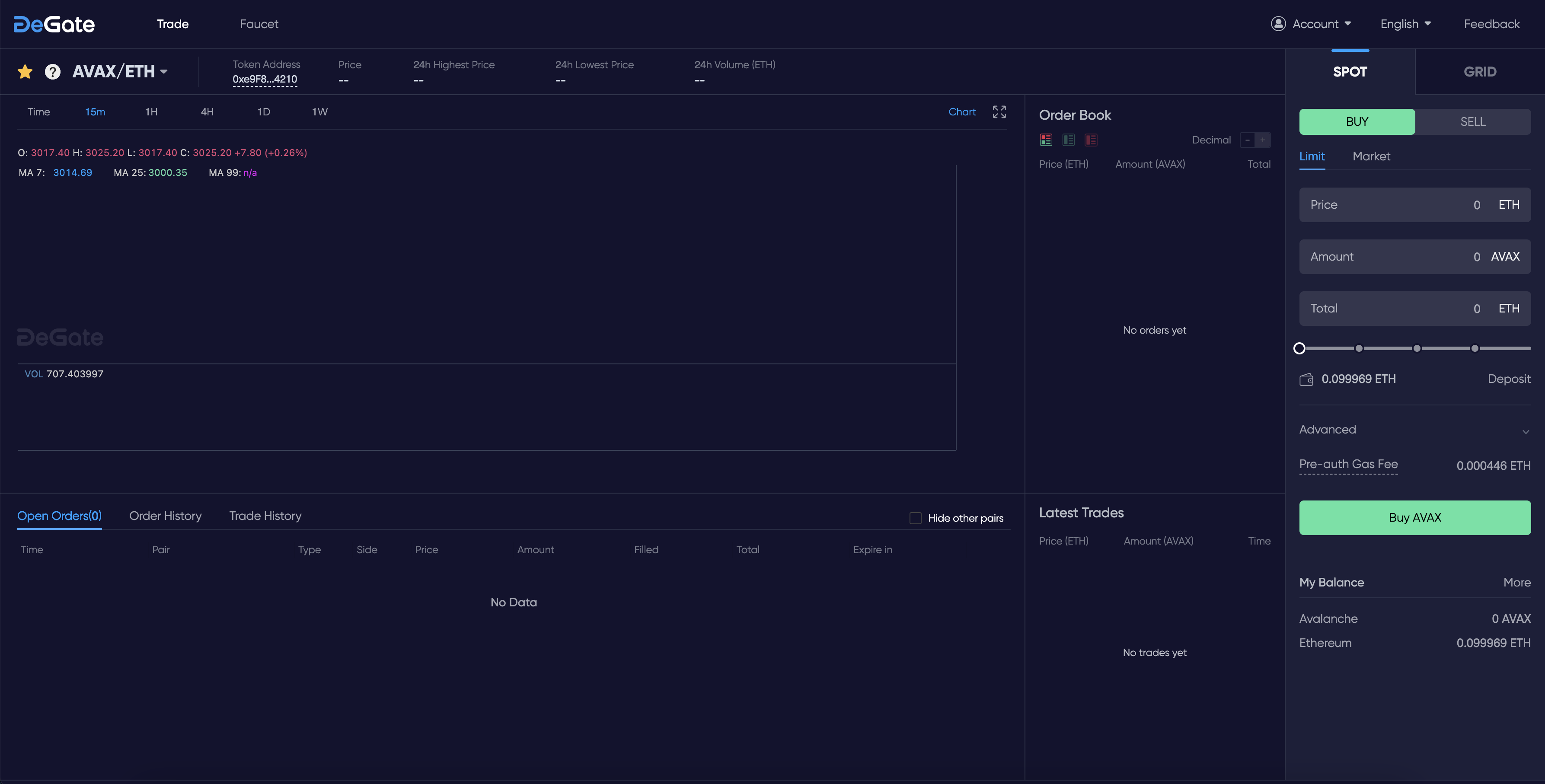
Task: Click the Expire in column header
Action: click(x=872, y=550)
